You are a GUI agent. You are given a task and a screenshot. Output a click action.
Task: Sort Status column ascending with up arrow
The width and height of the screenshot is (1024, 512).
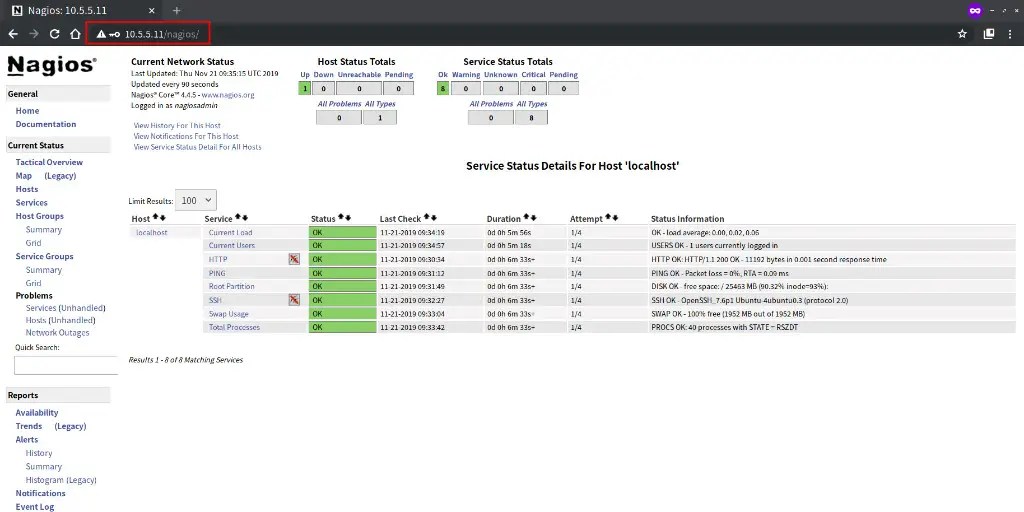[341, 217]
